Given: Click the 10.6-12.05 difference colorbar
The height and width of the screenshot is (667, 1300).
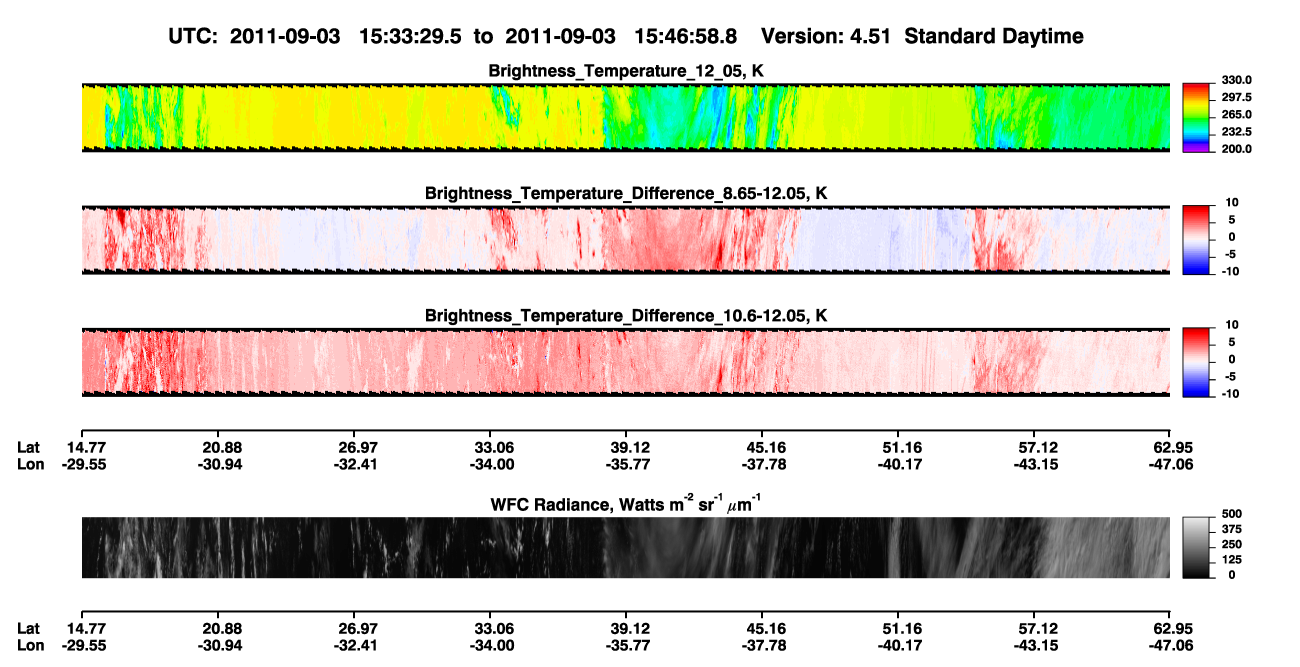Looking at the screenshot, I should [x=1194, y=361].
